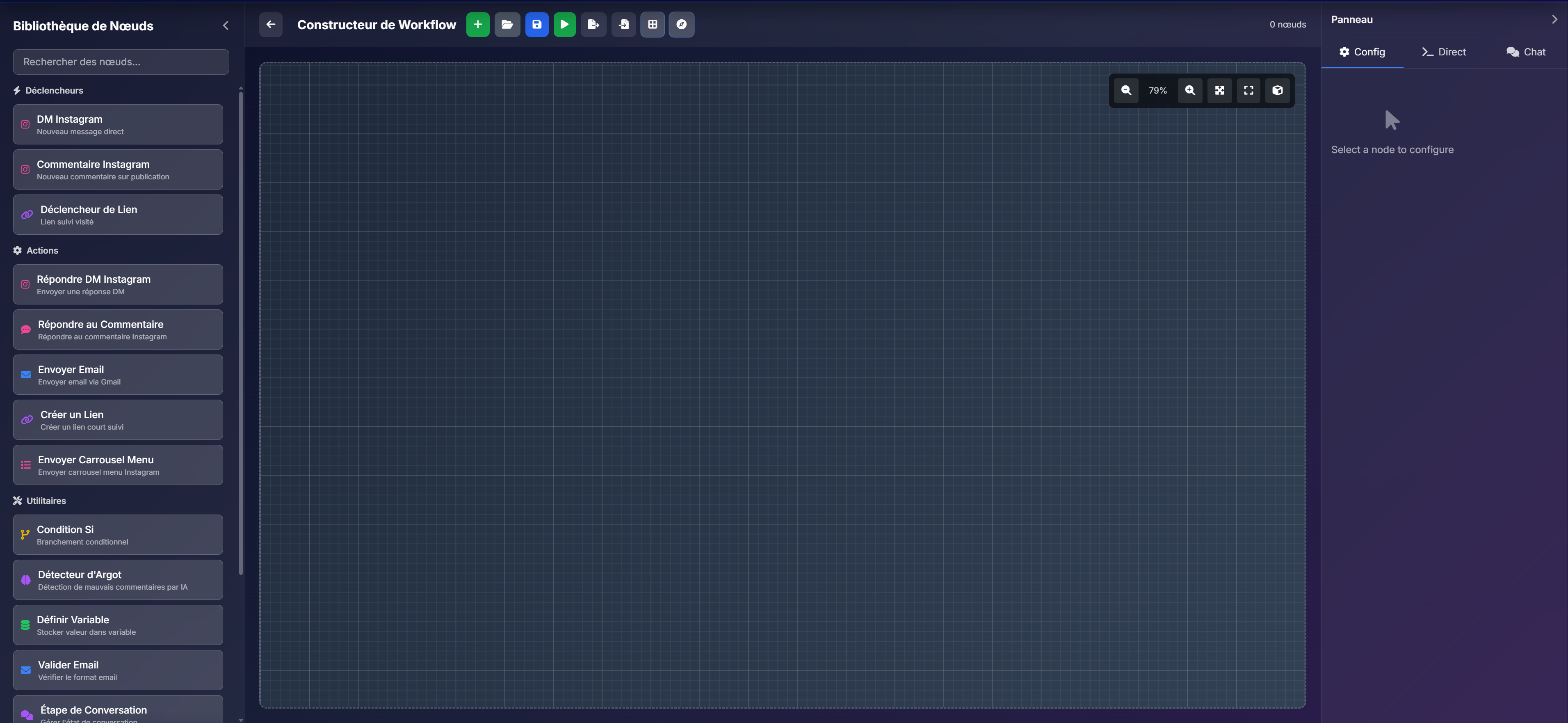Zoom out on the canvas
The height and width of the screenshot is (723, 1568).
pyautogui.click(x=1126, y=90)
